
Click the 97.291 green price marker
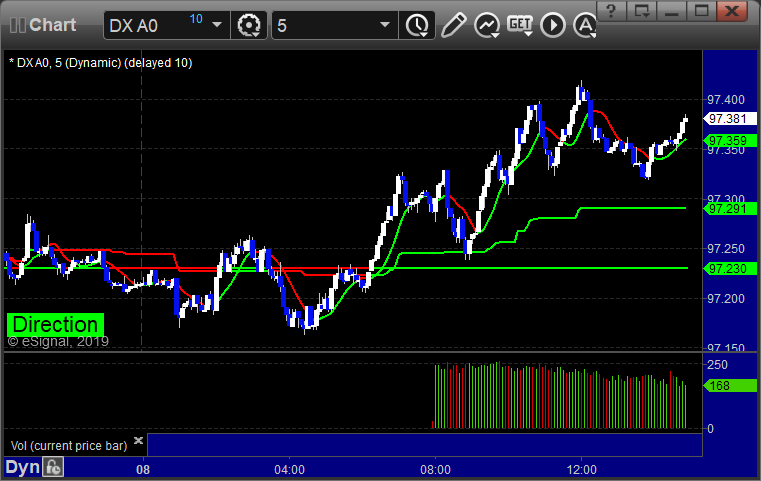pos(730,209)
